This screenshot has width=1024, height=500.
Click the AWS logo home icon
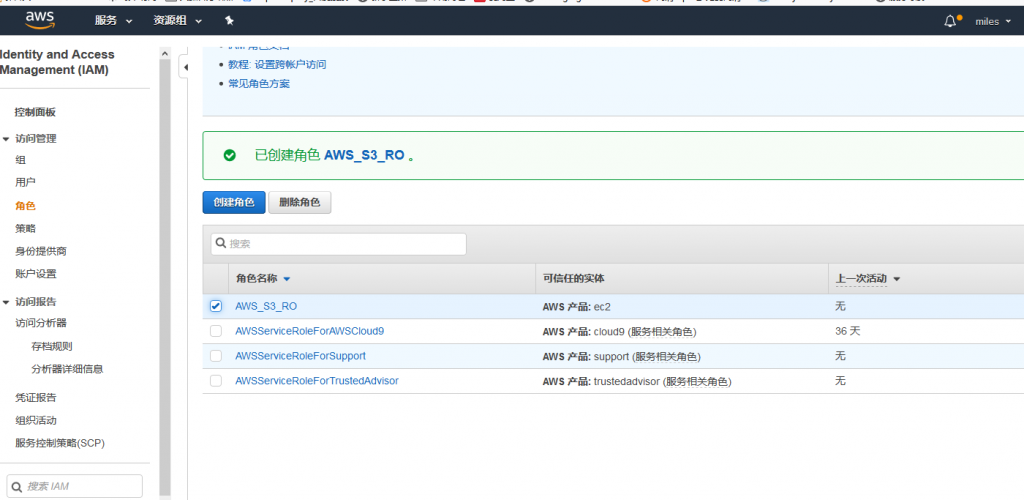40,21
